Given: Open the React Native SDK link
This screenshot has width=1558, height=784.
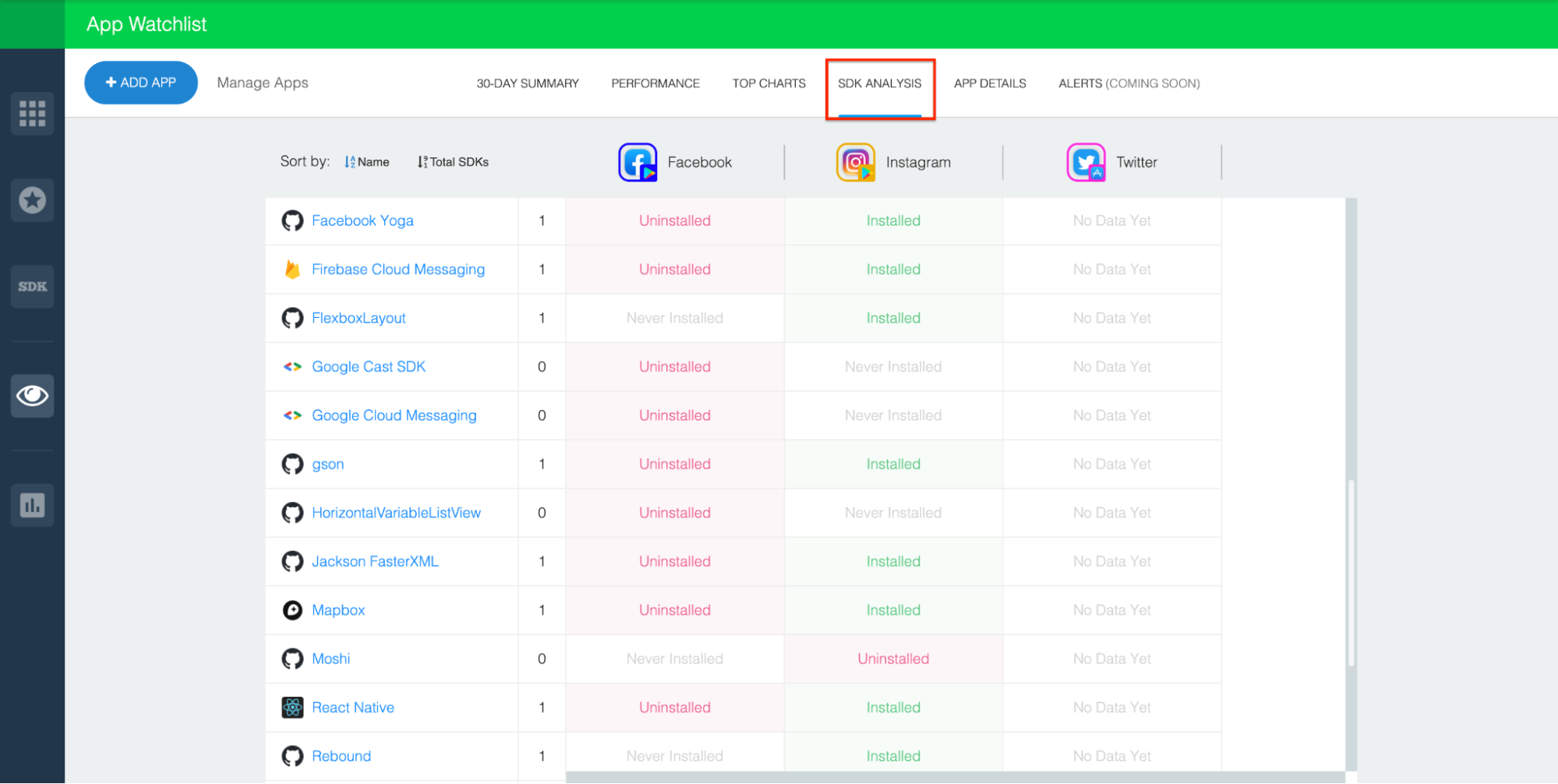Looking at the screenshot, I should click(353, 708).
